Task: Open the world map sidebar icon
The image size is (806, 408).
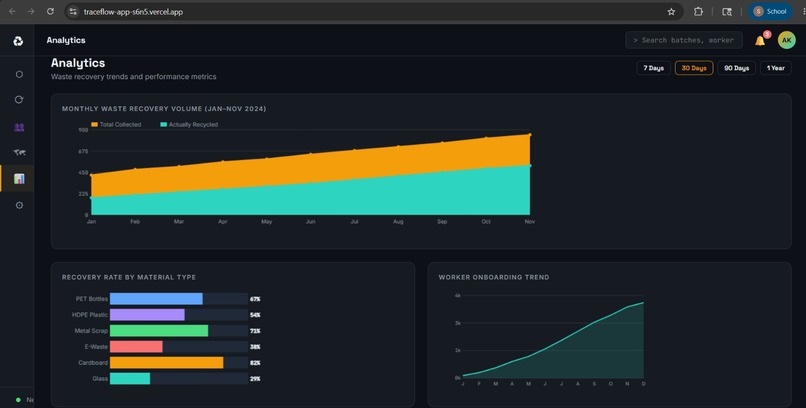Action: coord(20,152)
